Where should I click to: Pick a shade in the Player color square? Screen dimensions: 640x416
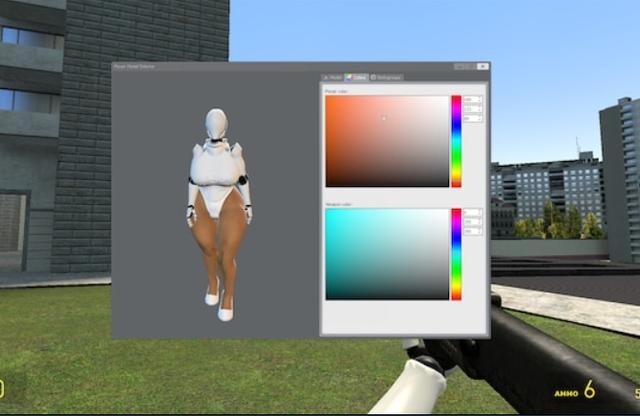pyautogui.click(x=387, y=141)
